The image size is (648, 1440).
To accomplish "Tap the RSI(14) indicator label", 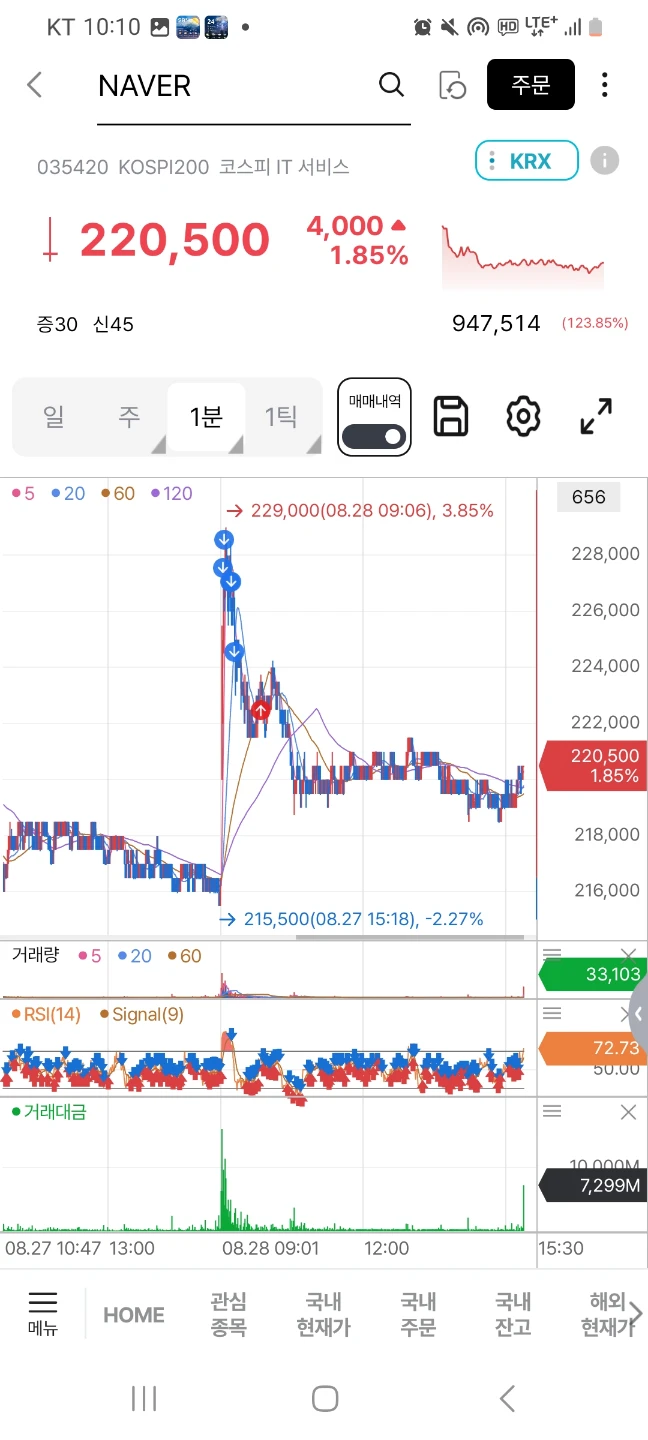I will pos(46,1015).
